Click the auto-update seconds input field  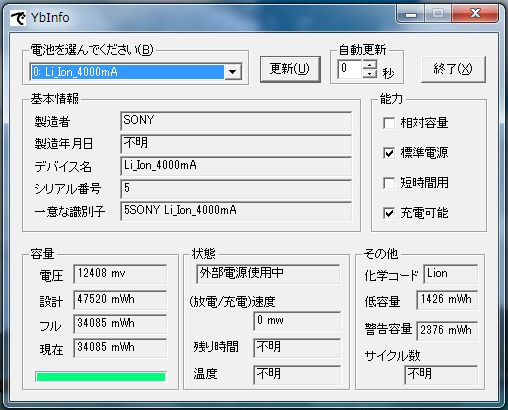pos(350,69)
